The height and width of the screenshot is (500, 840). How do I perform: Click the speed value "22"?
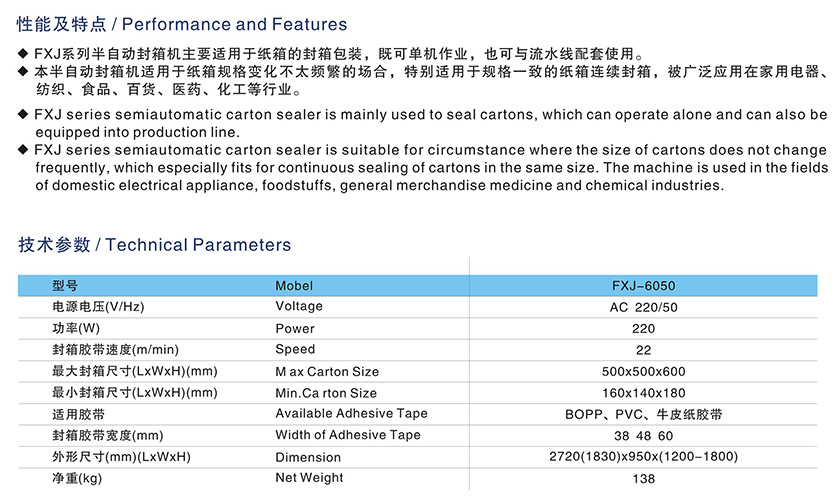tap(643, 350)
